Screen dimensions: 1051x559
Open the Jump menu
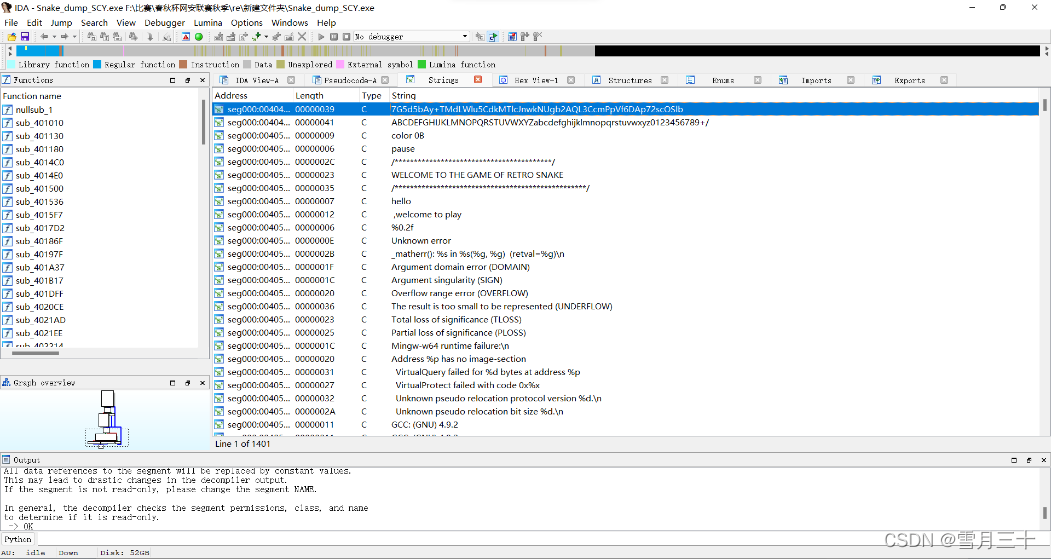(x=61, y=22)
